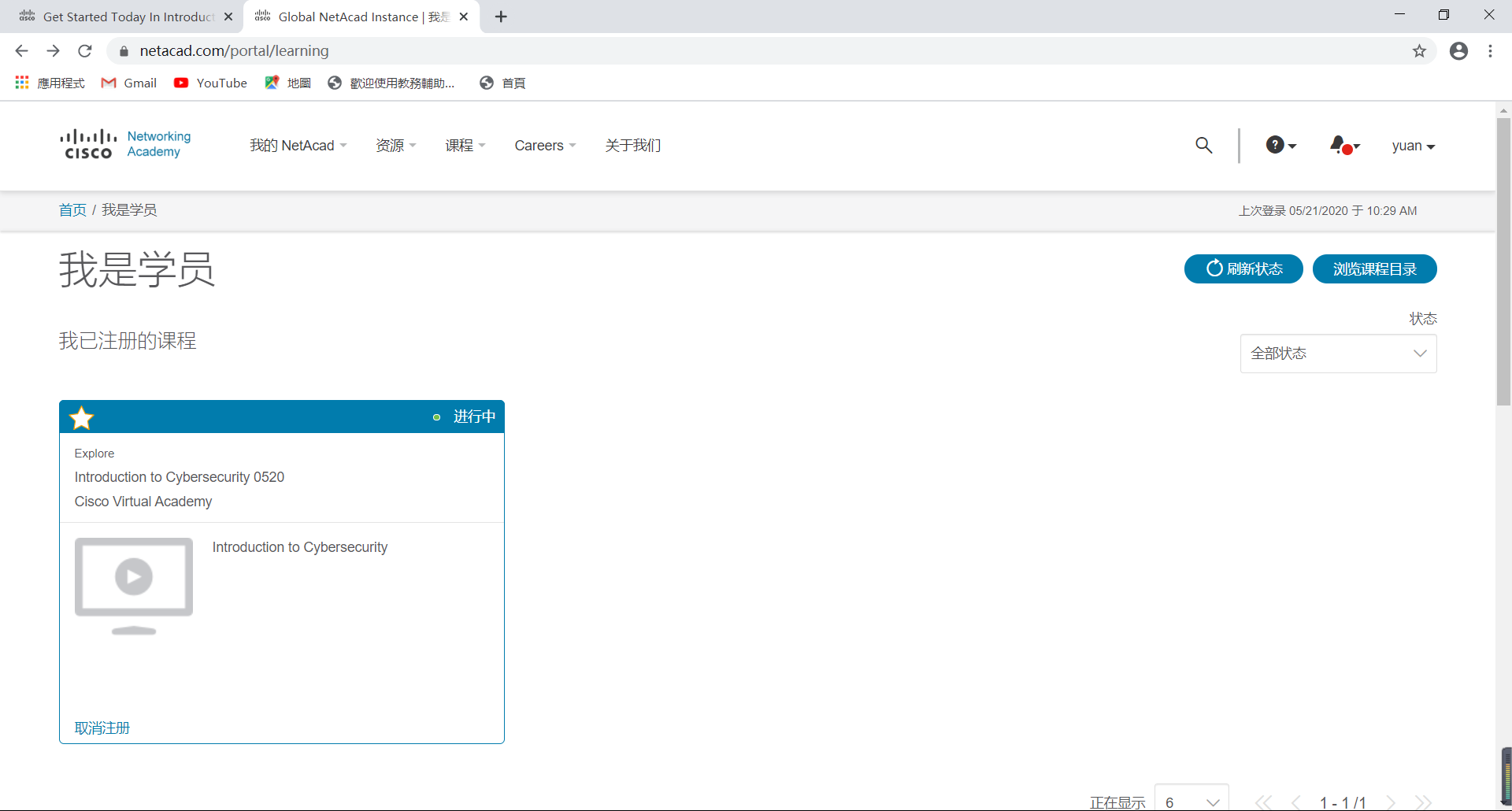Expand the yuan user account menu
1512x811 pixels.
click(x=1413, y=146)
